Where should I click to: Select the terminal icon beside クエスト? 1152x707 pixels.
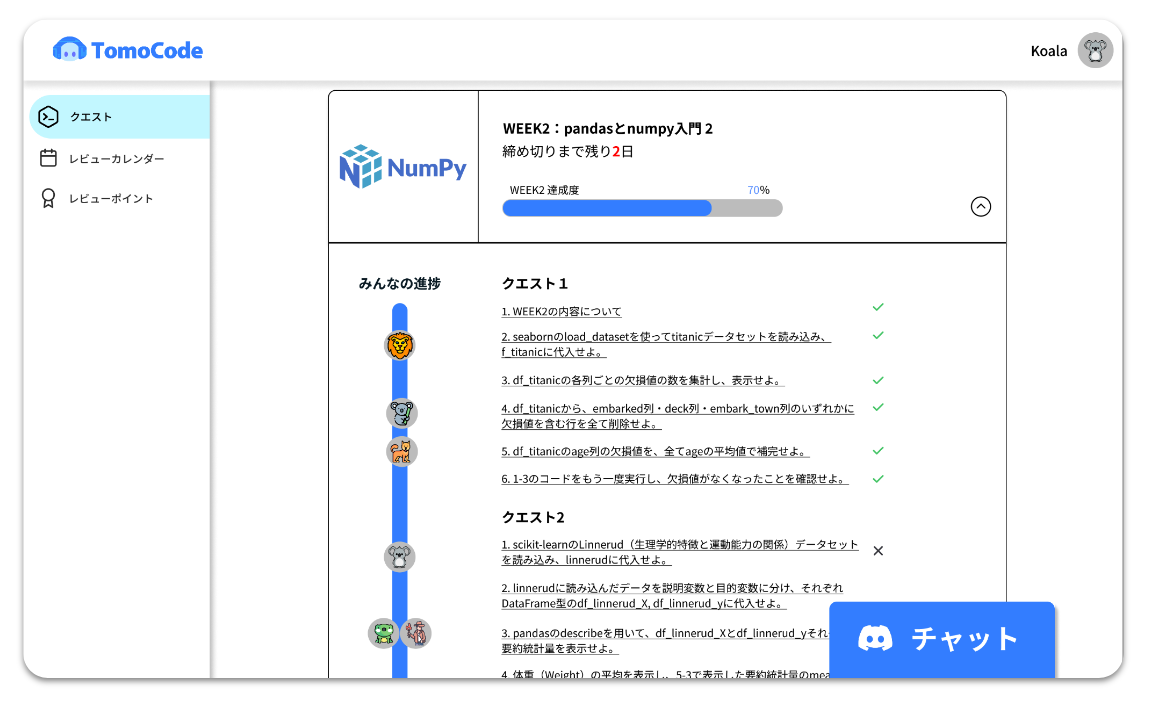coord(48,116)
